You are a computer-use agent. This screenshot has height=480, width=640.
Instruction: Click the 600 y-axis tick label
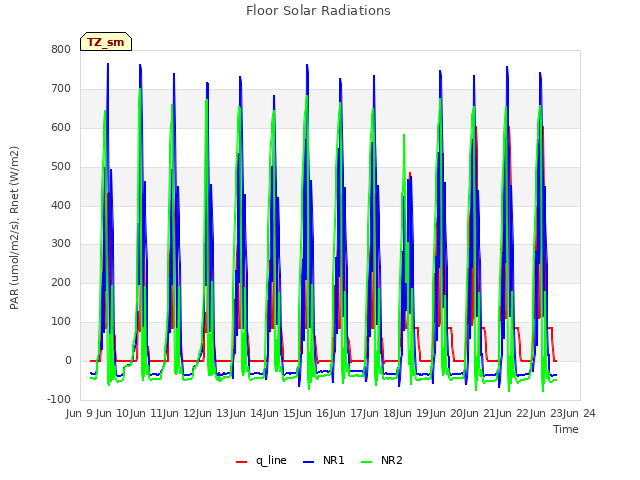(x=61, y=127)
